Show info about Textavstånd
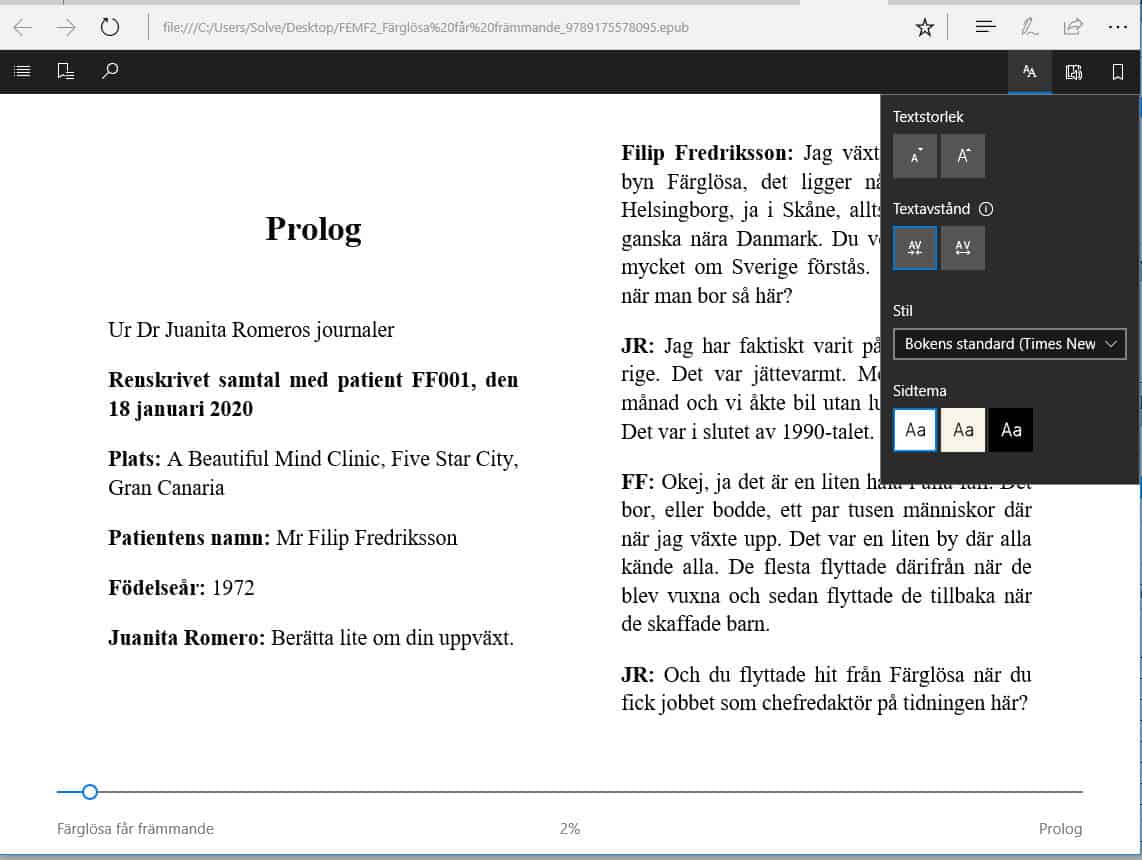 986,210
